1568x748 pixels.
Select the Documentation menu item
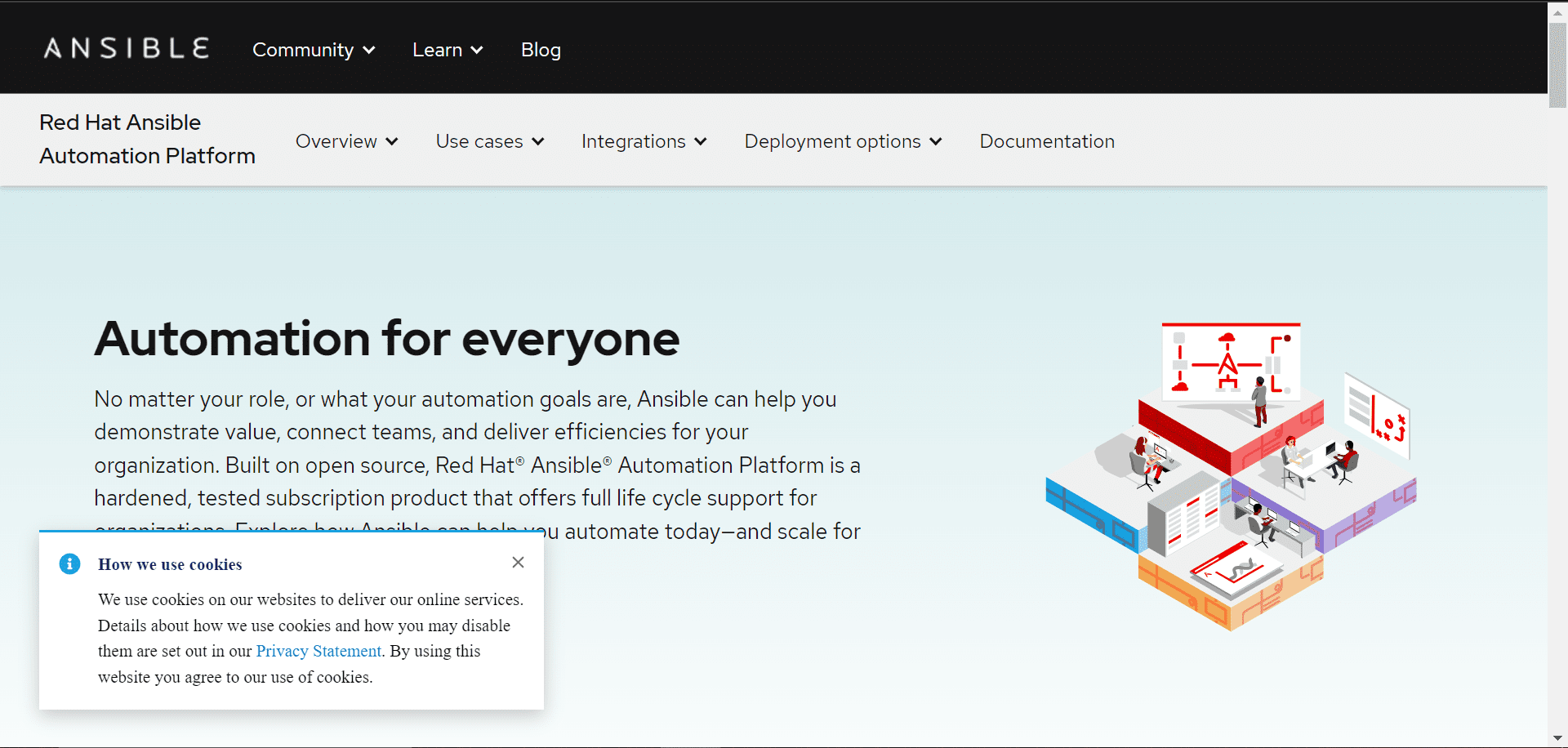pyautogui.click(x=1047, y=141)
